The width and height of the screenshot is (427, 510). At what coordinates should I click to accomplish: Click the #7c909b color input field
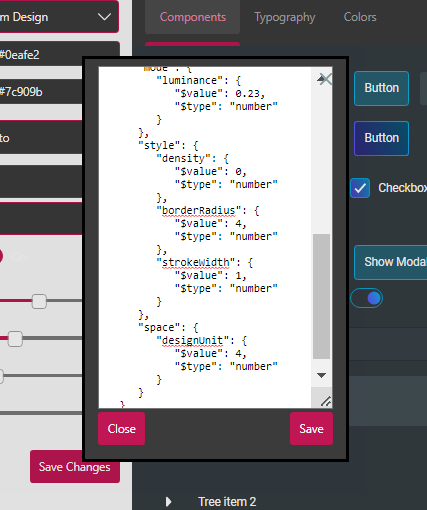[41, 92]
